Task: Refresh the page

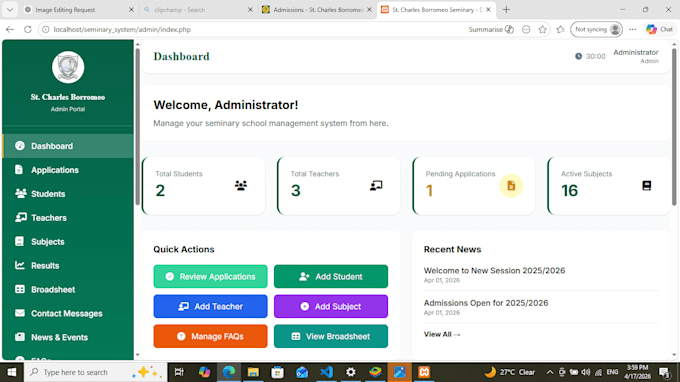Action: (28, 29)
